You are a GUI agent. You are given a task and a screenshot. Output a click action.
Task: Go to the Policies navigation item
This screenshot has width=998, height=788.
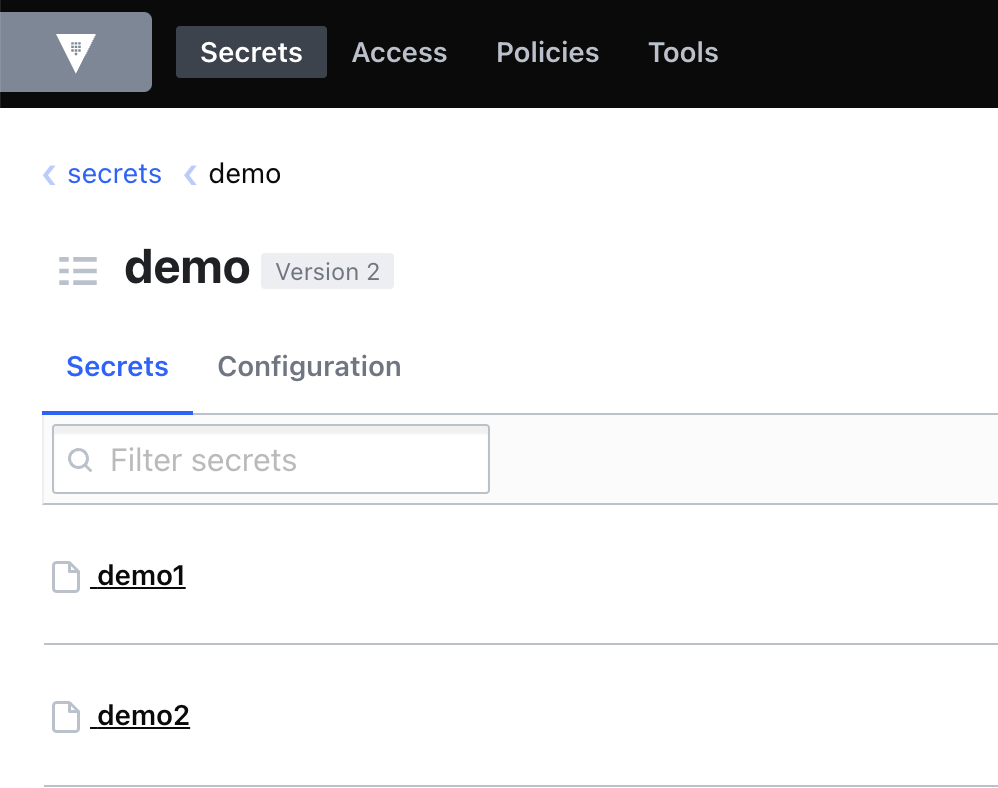click(547, 52)
